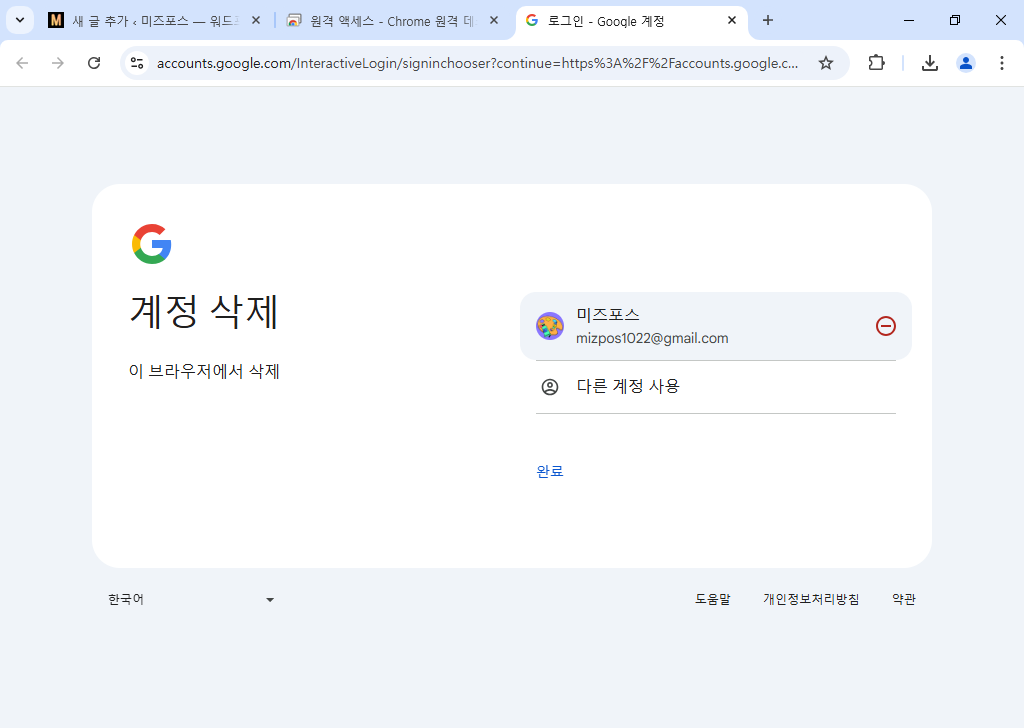The width and height of the screenshot is (1024, 728).
Task: Click the 이 브라우저에서 삭제 text
Action: (204, 372)
